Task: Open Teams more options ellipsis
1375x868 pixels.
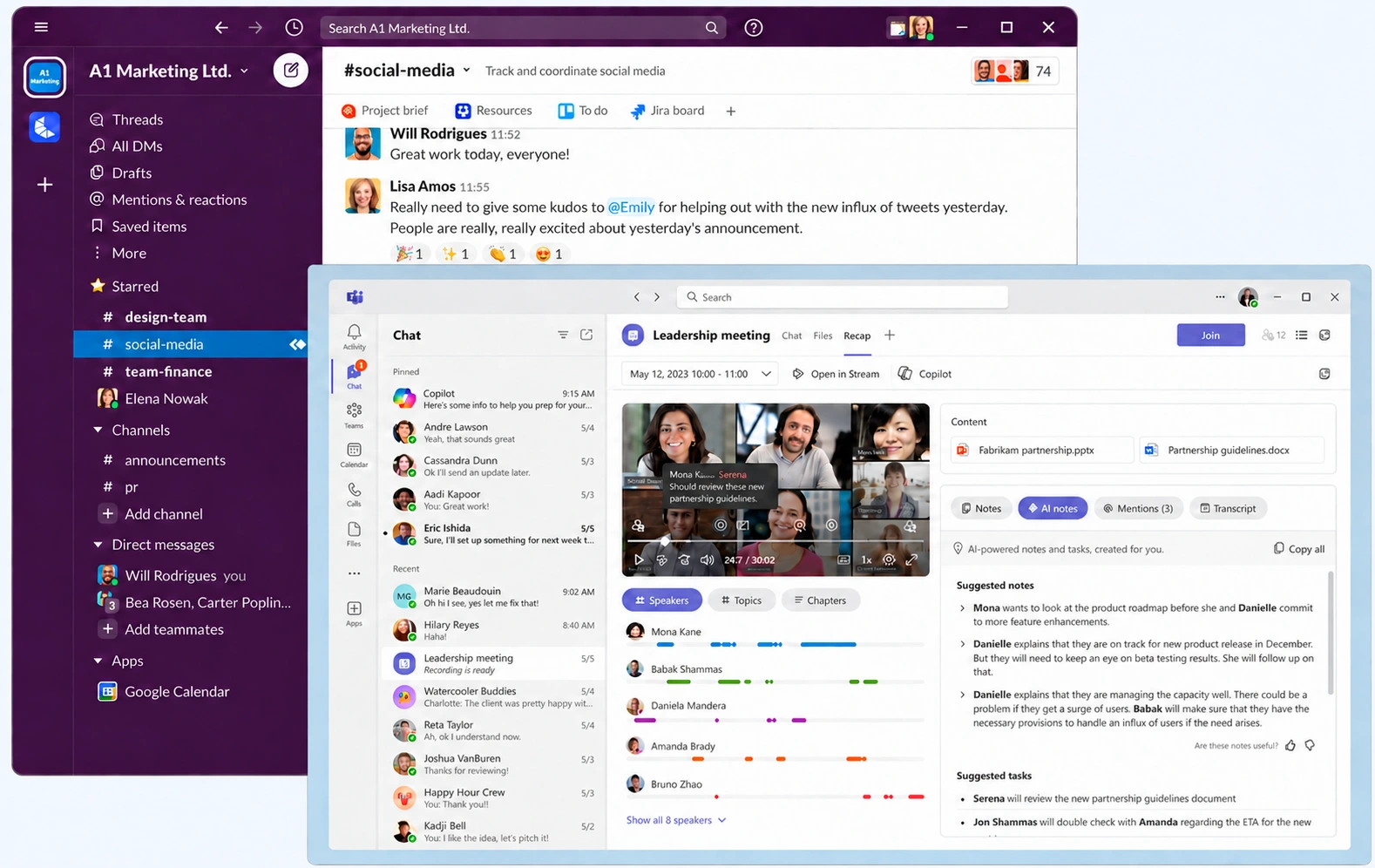Action: click(x=1220, y=297)
